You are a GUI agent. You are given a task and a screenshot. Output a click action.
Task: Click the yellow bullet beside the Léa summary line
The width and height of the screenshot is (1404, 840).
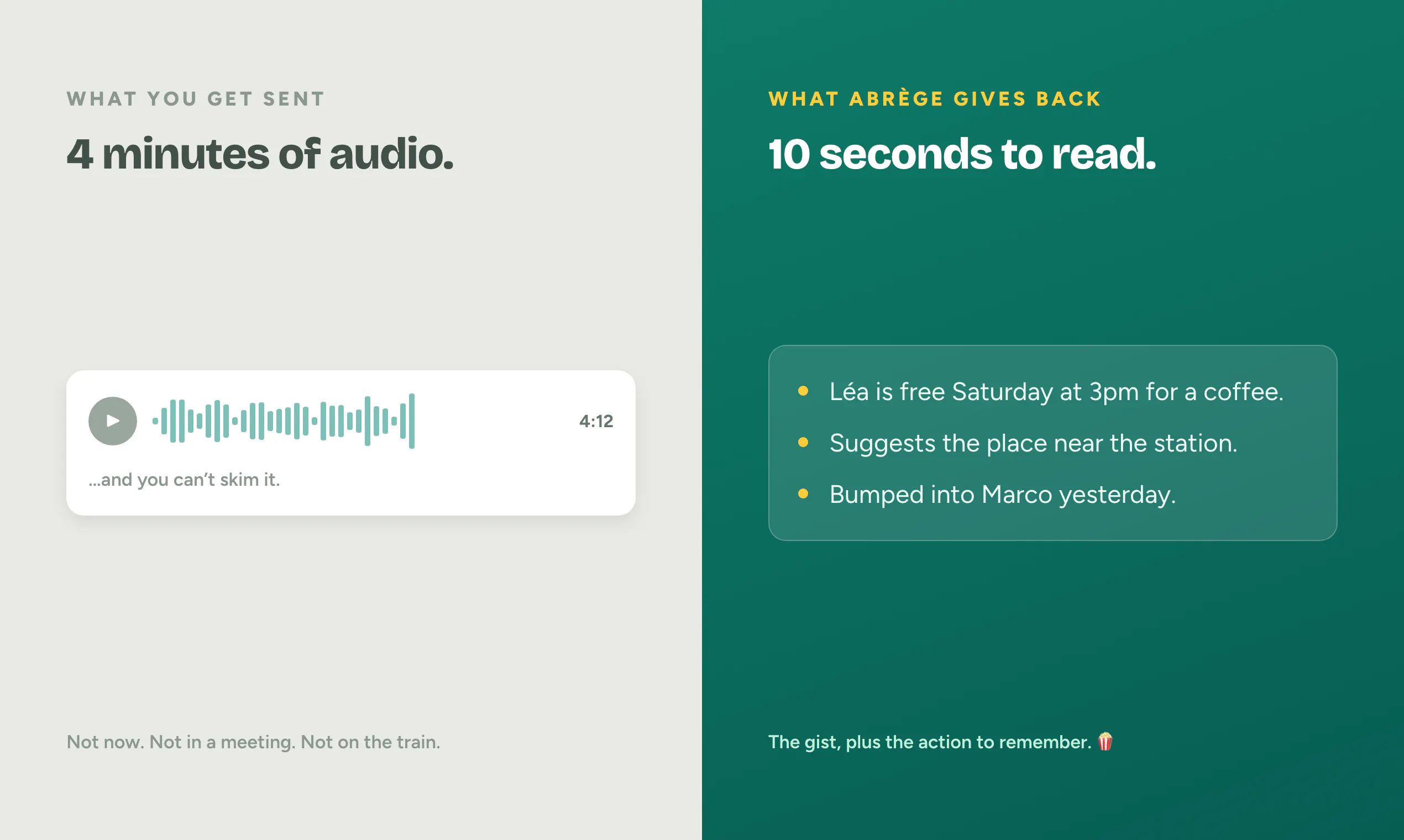[x=803, y=391]
